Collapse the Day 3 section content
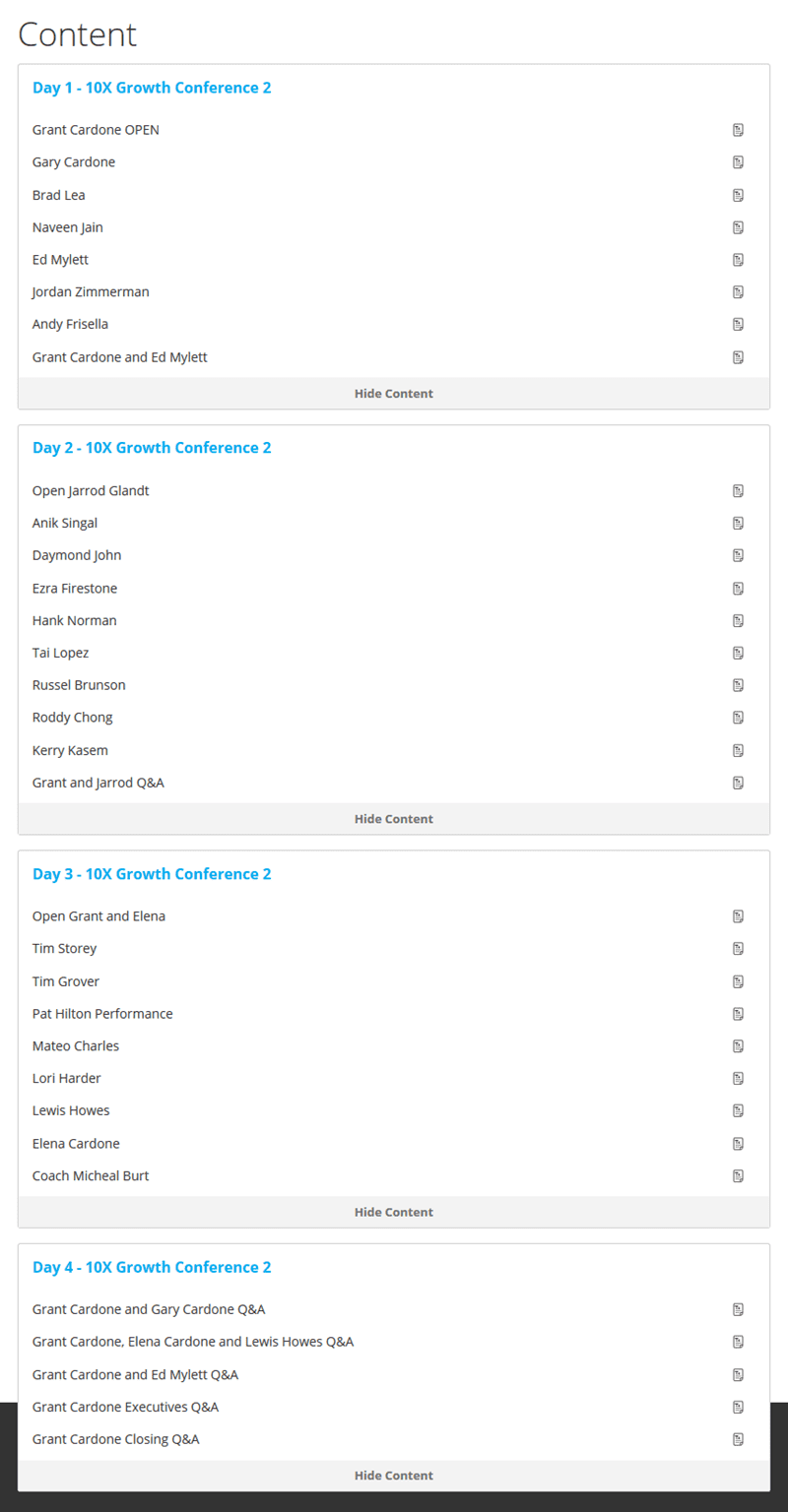The width and height of the screenshot is (788, 1512). point(394,1212)
